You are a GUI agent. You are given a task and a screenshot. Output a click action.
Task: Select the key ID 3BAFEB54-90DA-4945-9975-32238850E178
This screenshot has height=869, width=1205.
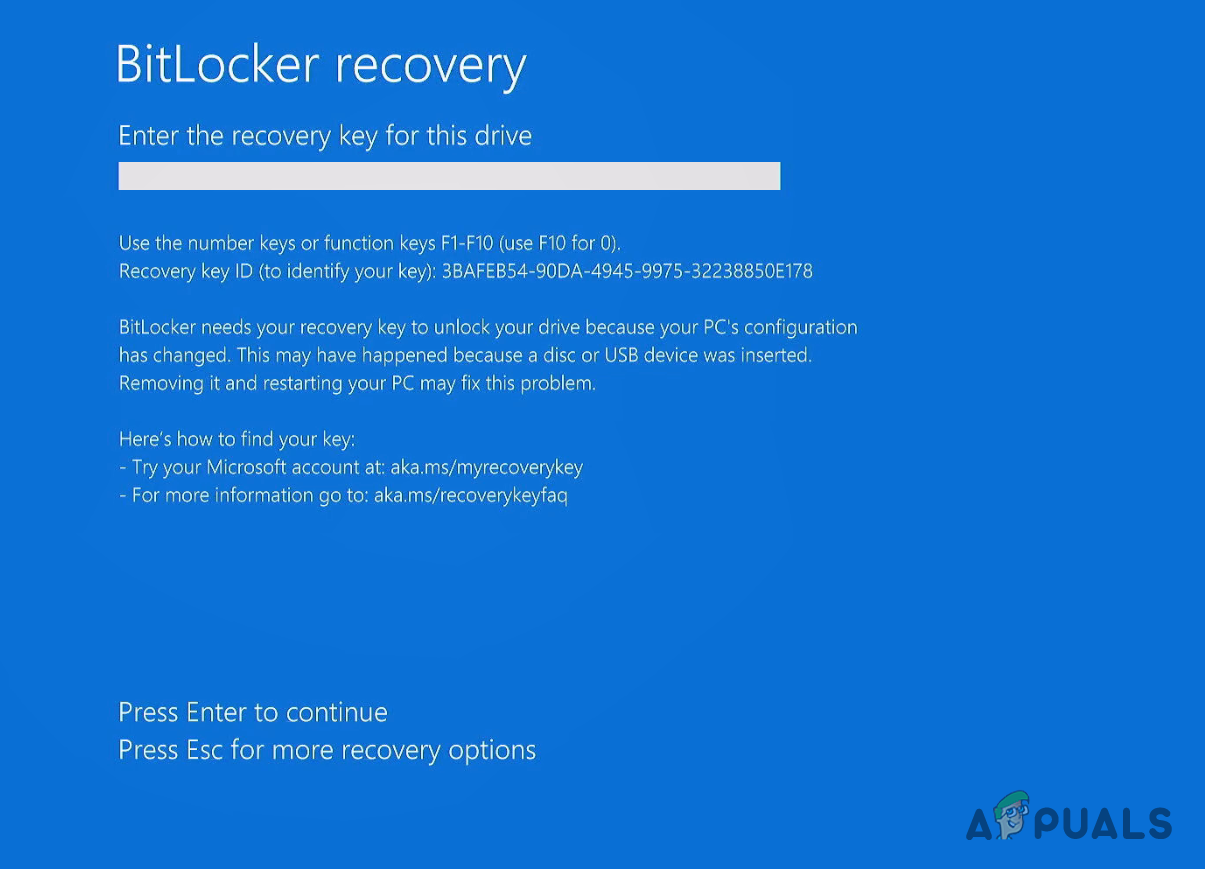(x=628, y=271)
